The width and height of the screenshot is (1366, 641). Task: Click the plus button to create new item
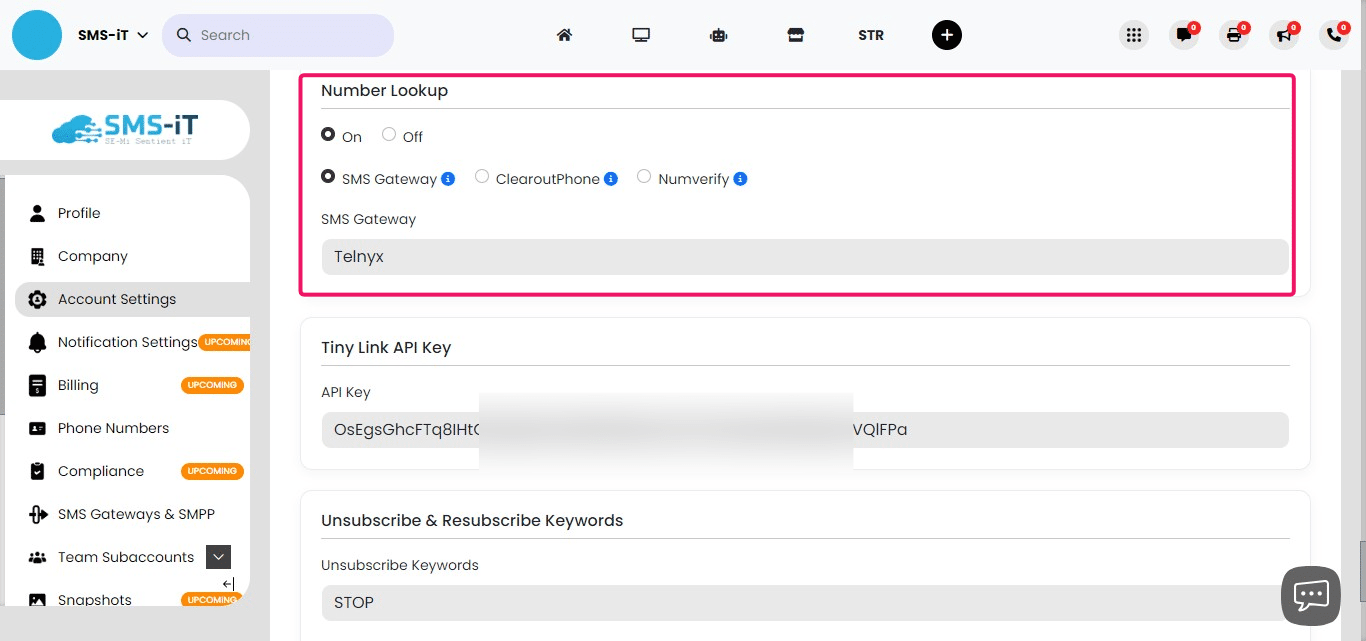(x=946, y=34)
